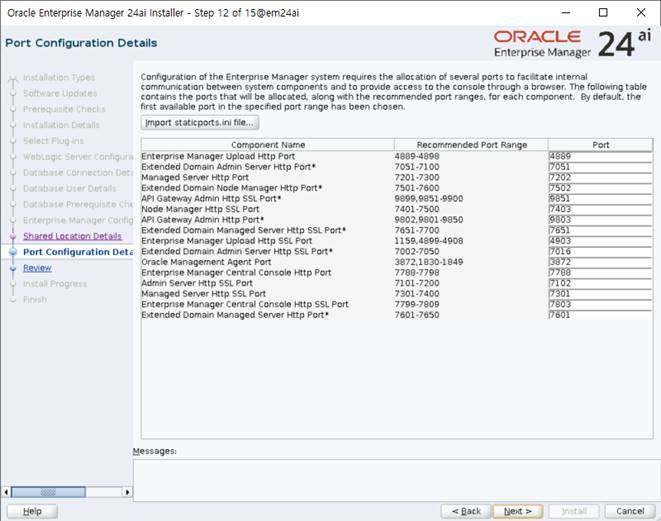
Task: Edit the Extended Domain Managed Server Http SSL Port field 7651
Action: [x=600, y=230]
